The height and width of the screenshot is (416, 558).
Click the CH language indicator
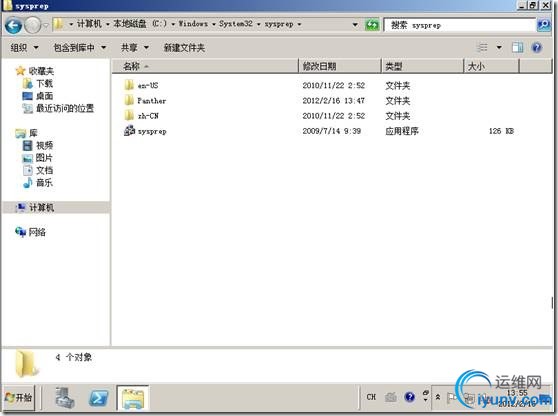371,397
